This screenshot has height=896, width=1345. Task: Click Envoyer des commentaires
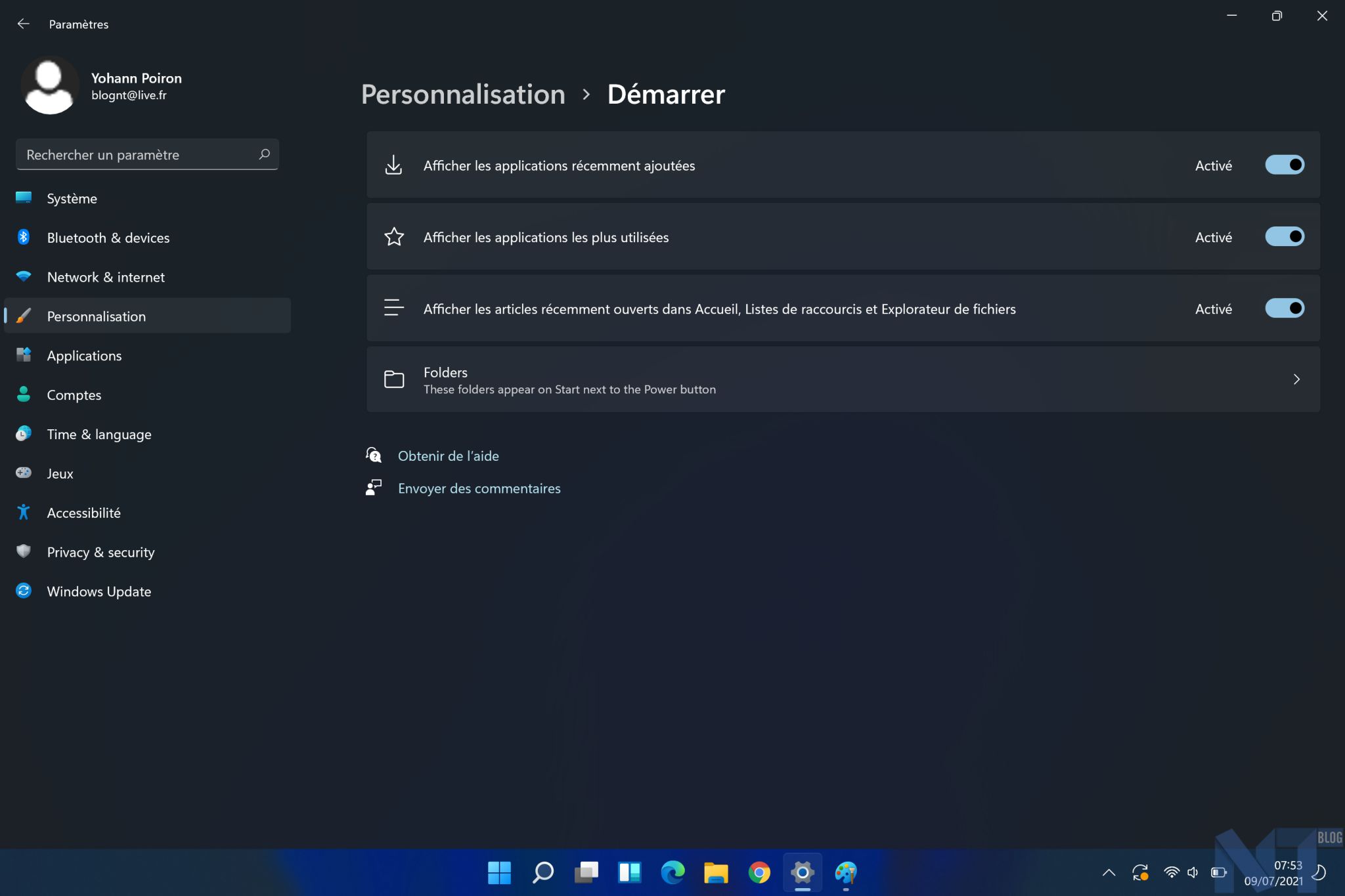click(479, 488)
